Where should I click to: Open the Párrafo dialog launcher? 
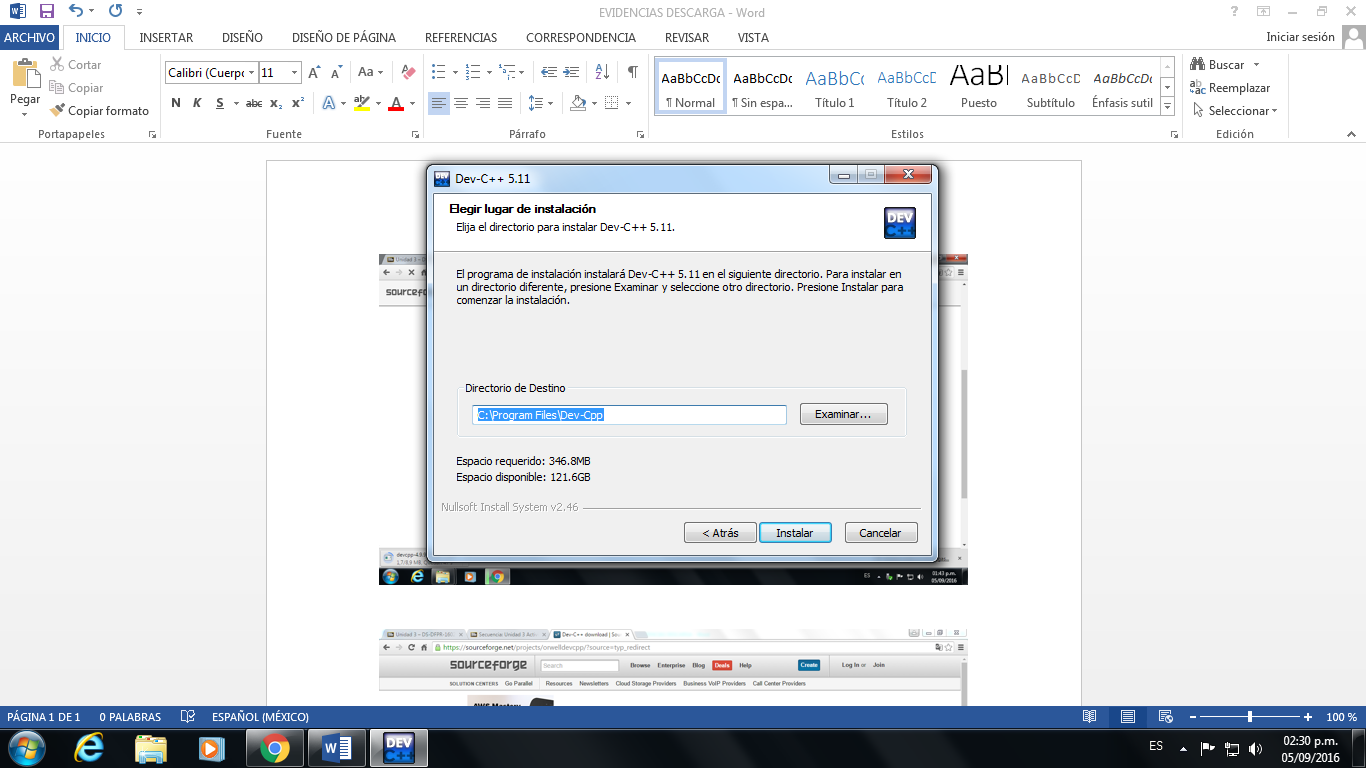(x=641, y=134)
